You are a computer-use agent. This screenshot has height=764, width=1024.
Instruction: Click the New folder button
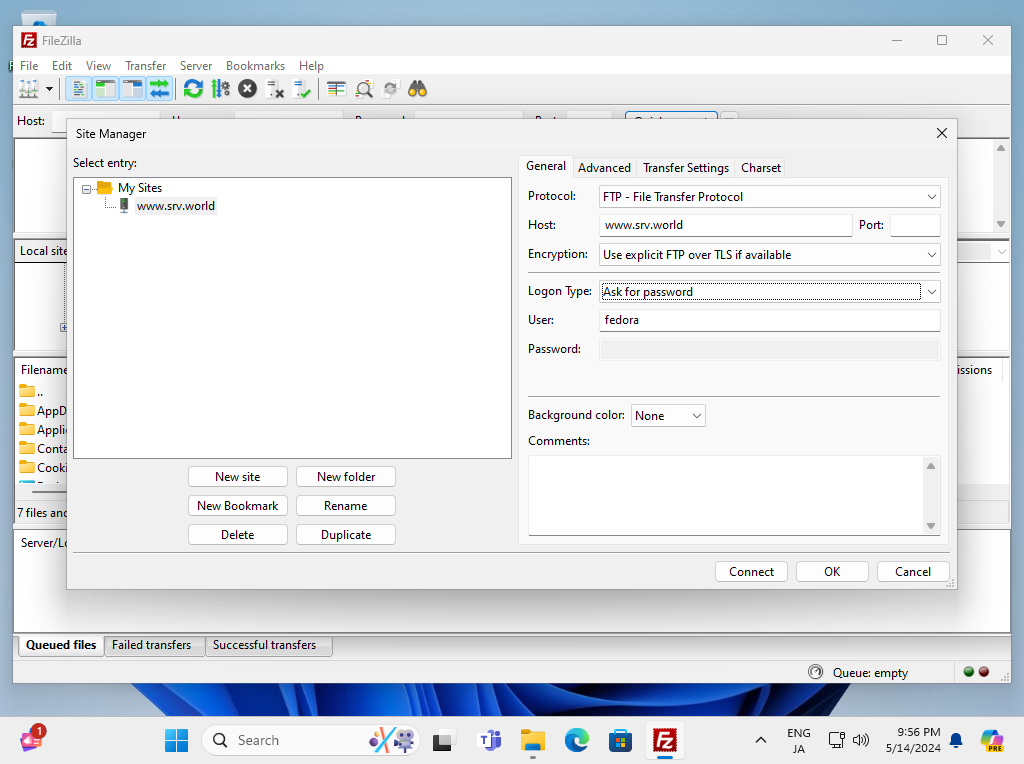[346, 477]
